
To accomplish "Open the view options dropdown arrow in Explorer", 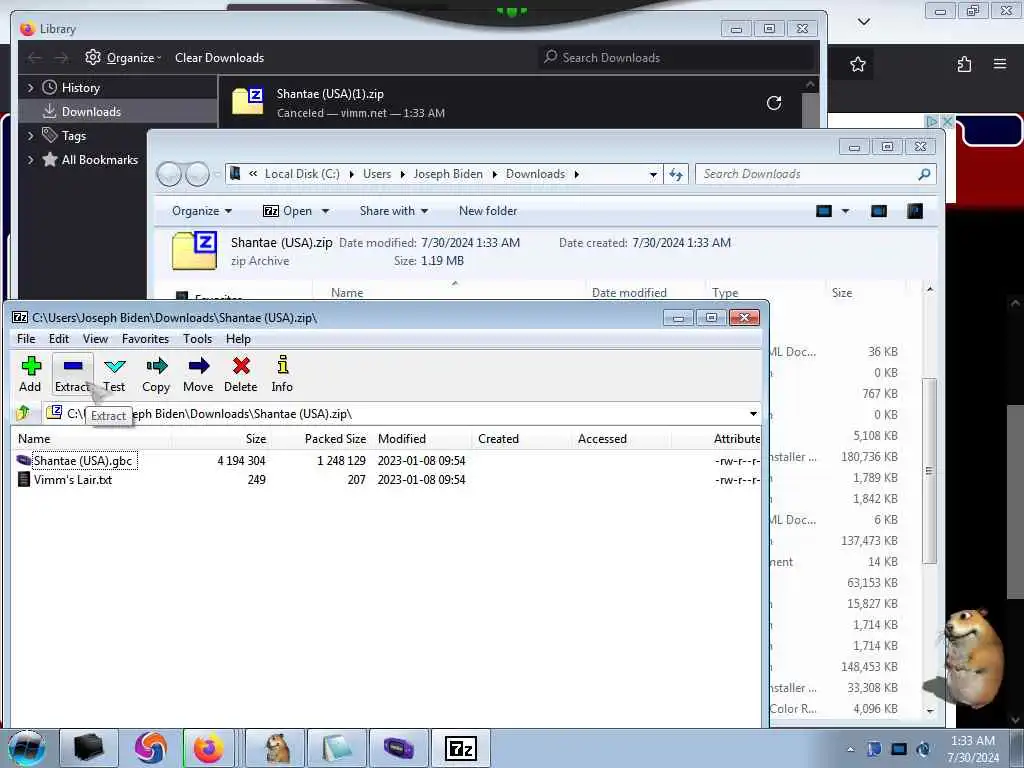I will [845, 211].
